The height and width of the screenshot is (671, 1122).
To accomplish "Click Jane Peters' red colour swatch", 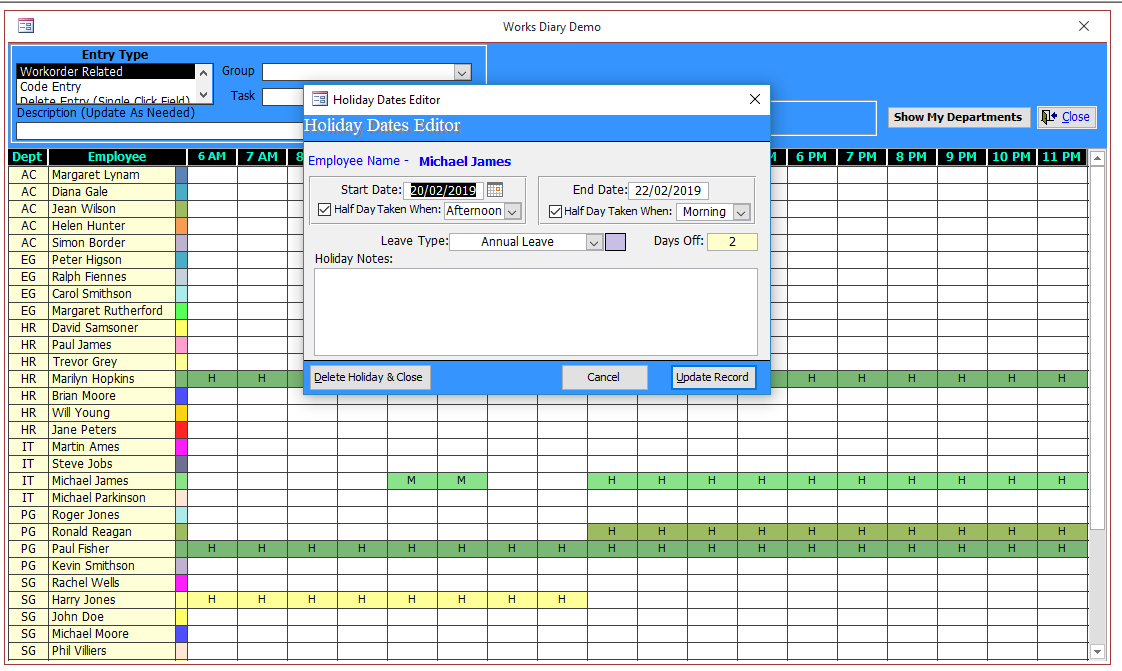I will [182, 430].
